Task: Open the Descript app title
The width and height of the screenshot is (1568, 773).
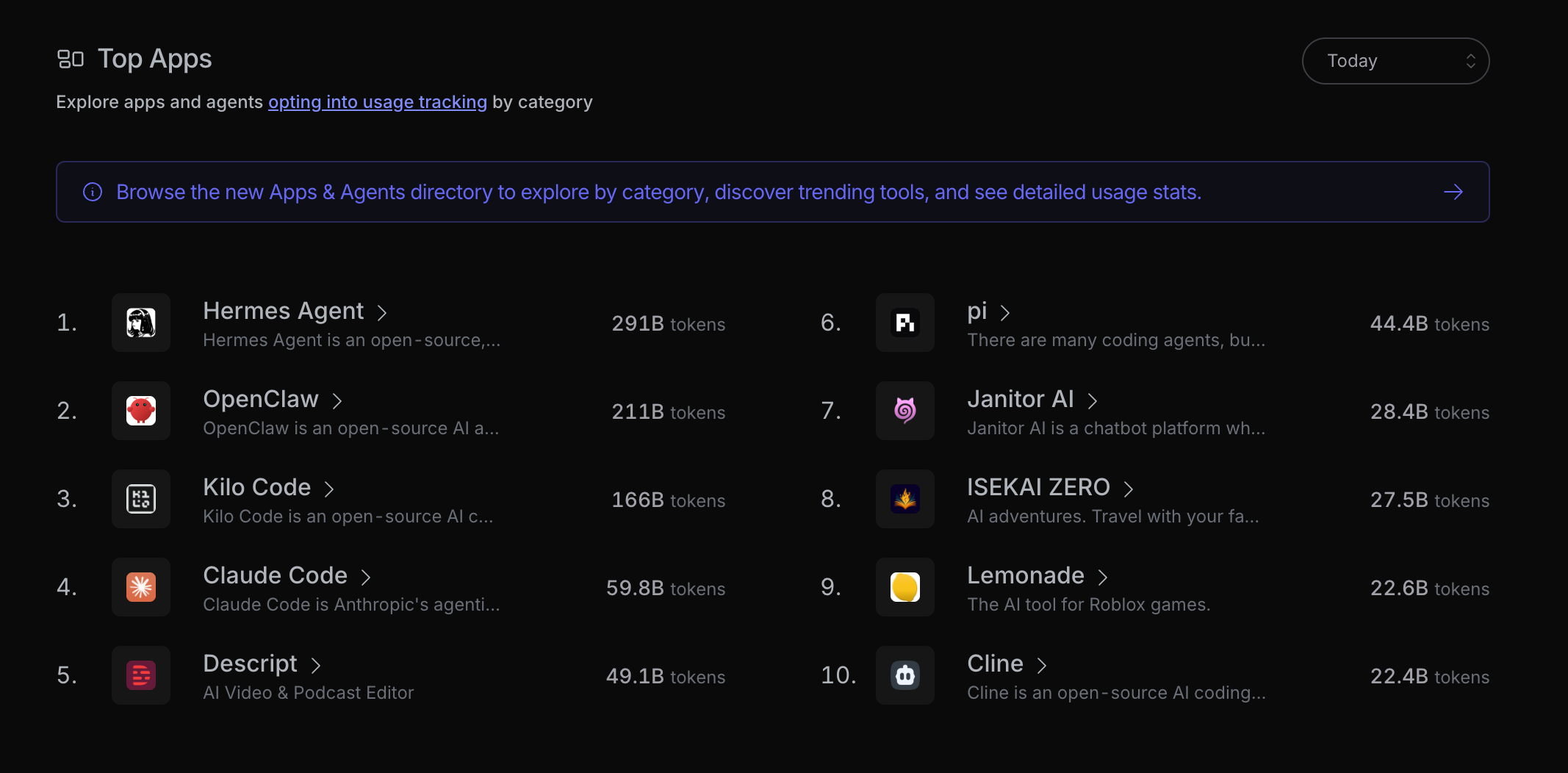Action: (x=251, y=664)
